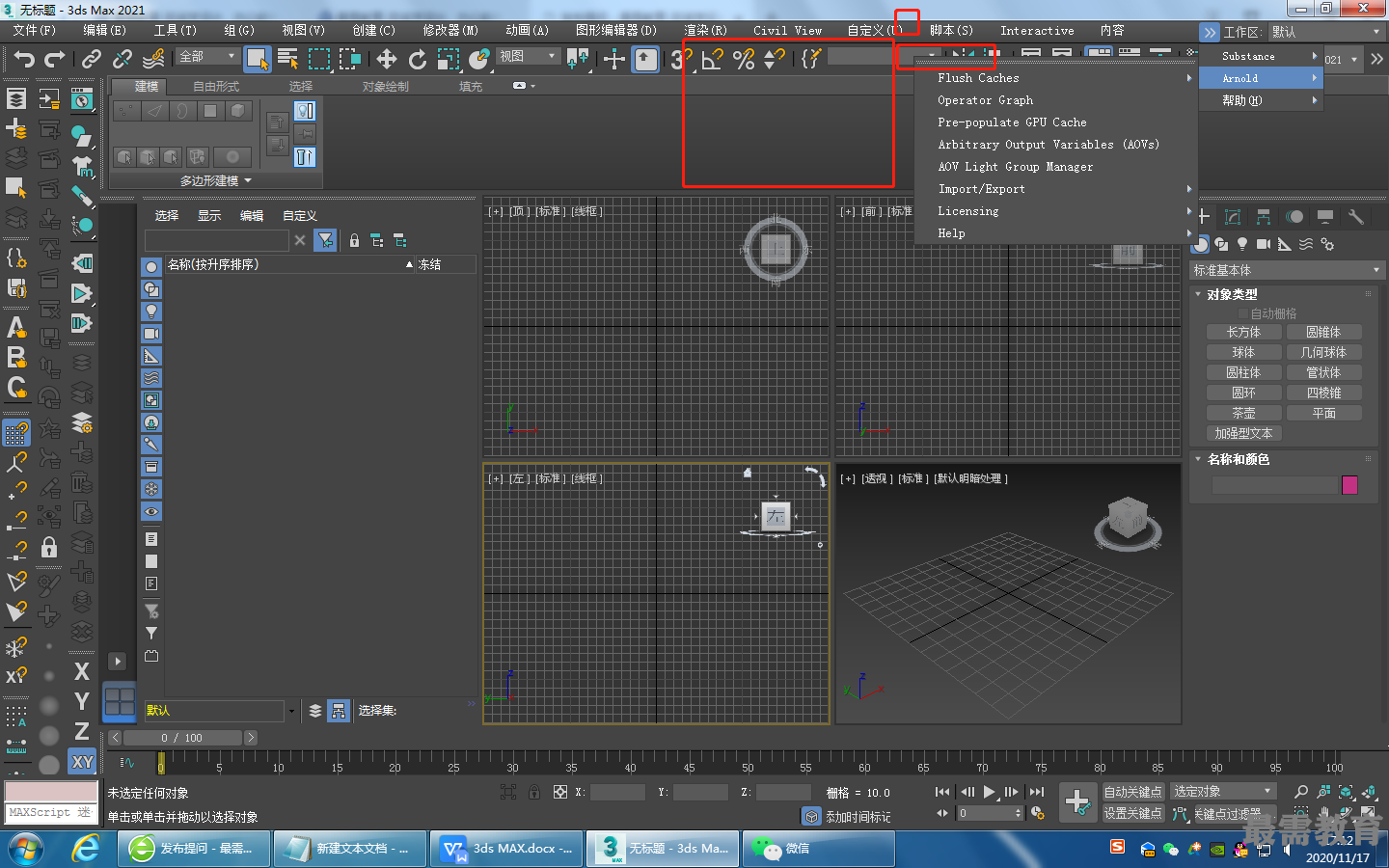Switch to the 自由形式 ribbon tab
Viewport: 1389px width, 868px height.
(x=216, y=87)
